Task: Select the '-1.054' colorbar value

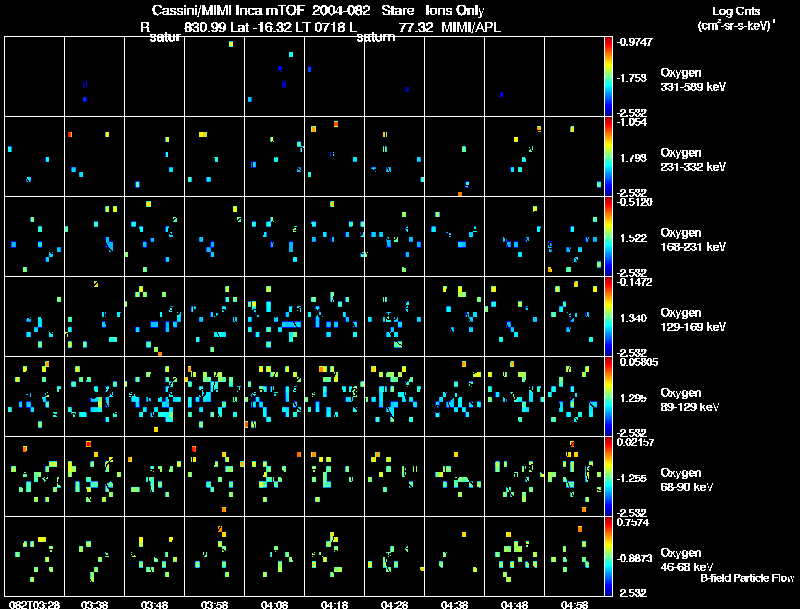Action: click(632, 122)
